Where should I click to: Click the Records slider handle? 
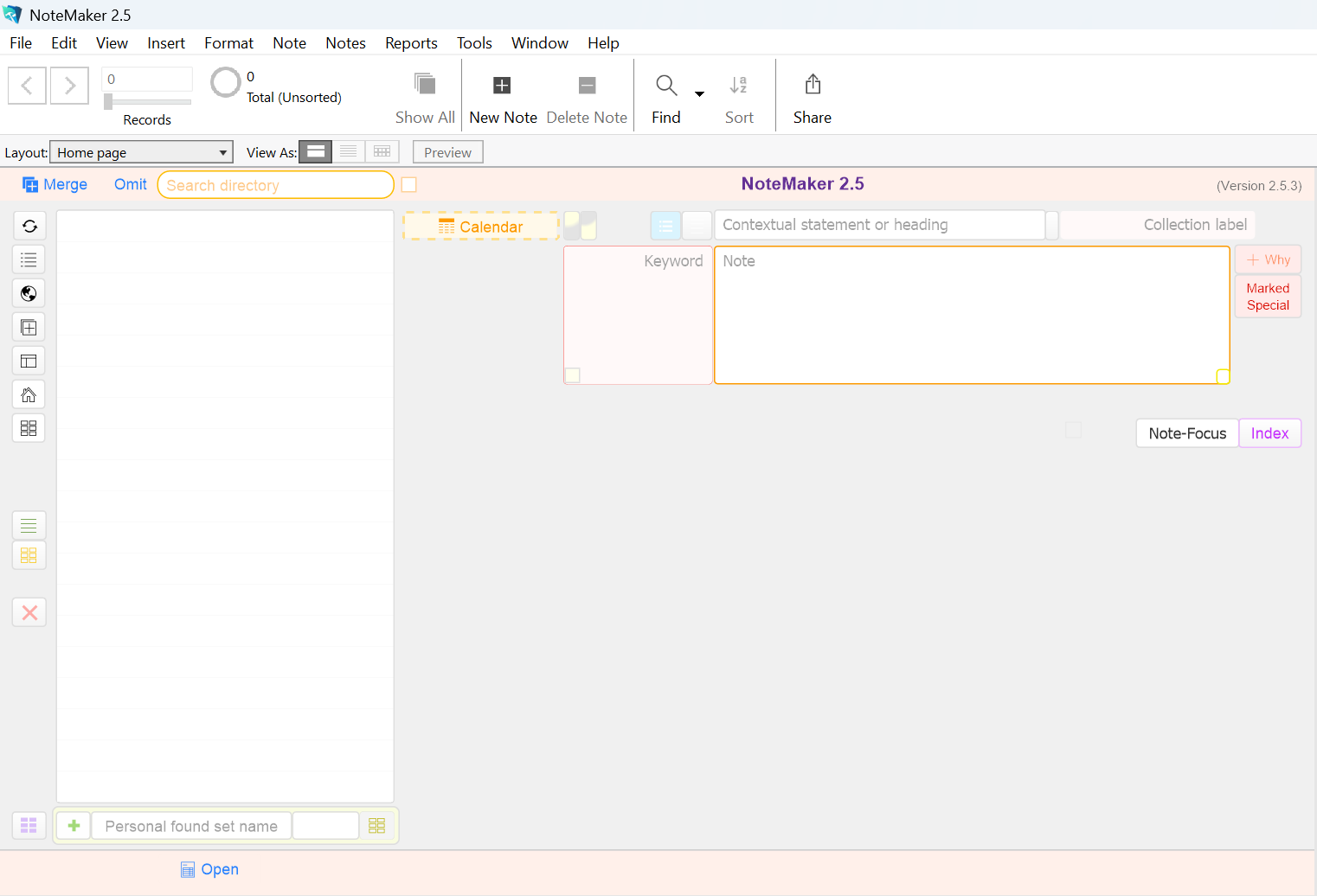pyautogui.click(x=108, y=102)
